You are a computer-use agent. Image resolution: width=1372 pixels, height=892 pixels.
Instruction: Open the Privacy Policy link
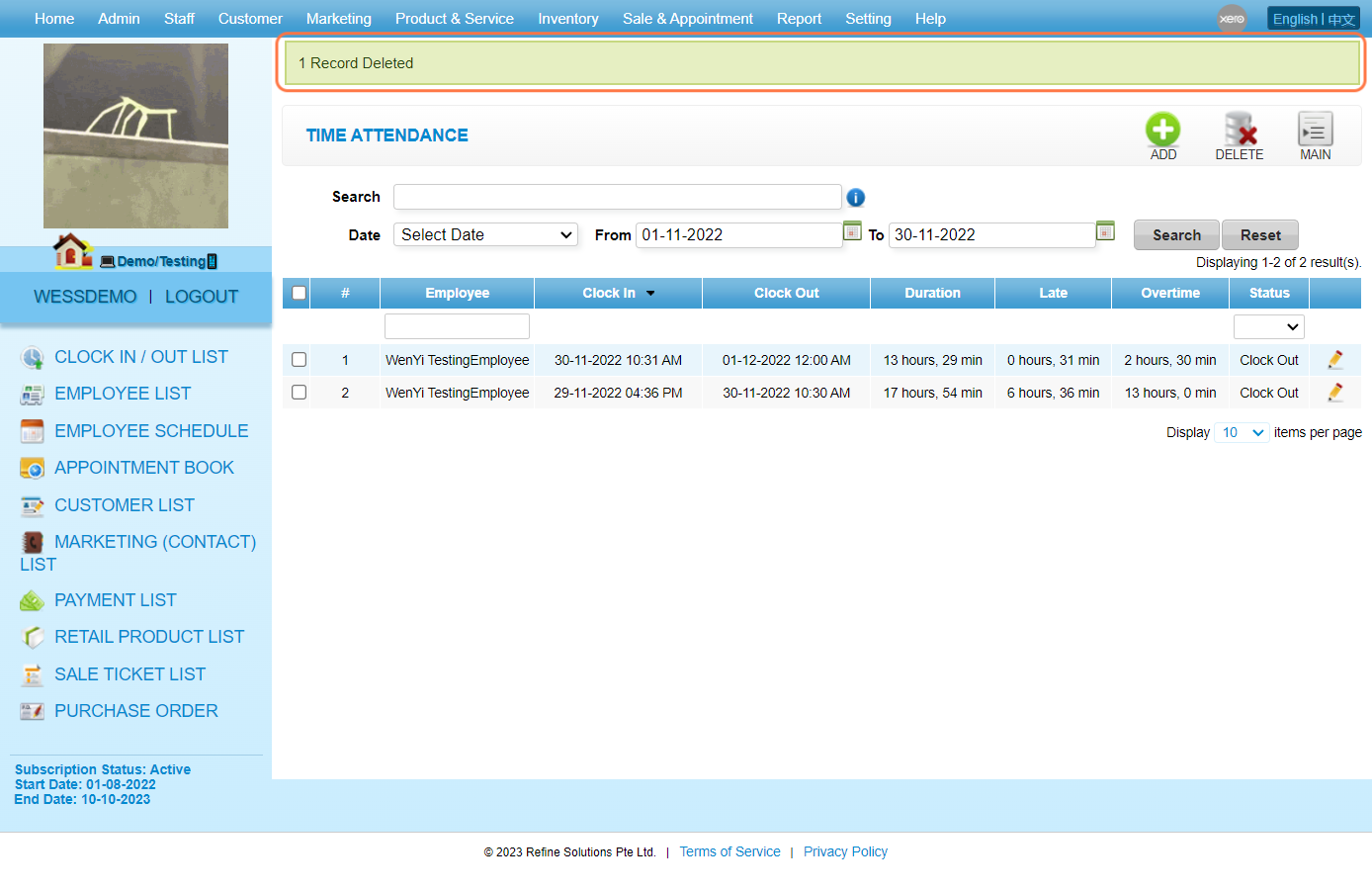845,851
